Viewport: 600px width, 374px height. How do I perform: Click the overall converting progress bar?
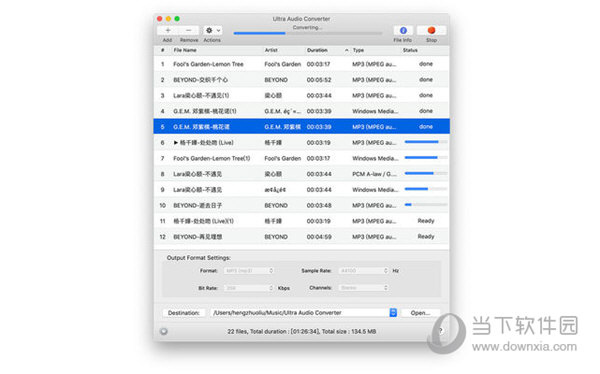(x=308, y=33)
